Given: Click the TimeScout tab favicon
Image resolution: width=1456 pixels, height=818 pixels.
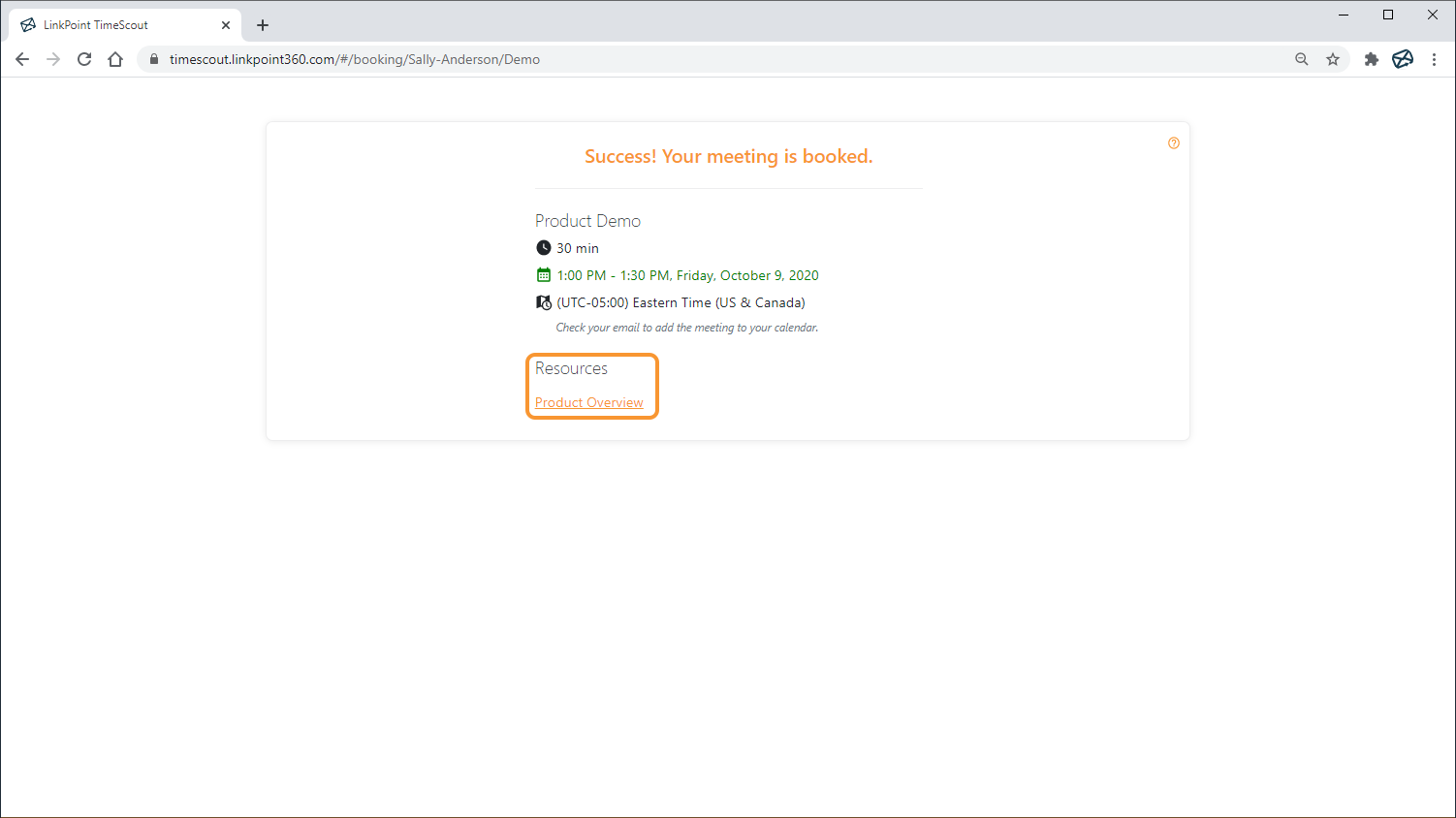Looking at the screenshot, I should coord(28,25).
